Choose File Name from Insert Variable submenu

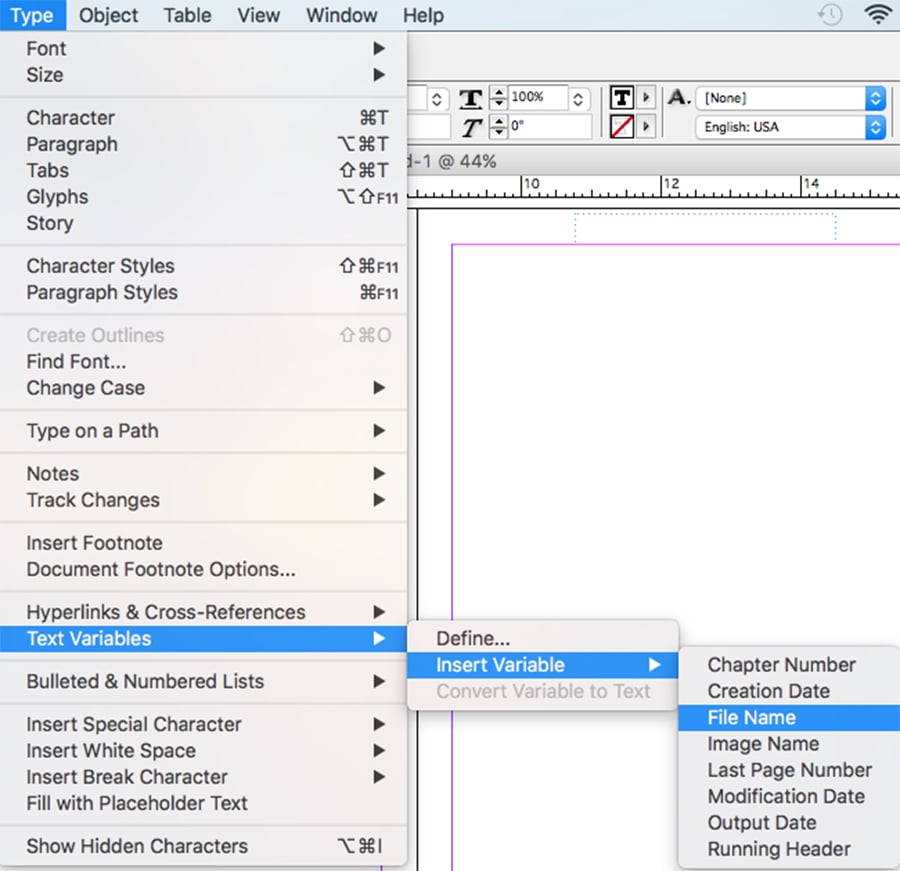751,718
